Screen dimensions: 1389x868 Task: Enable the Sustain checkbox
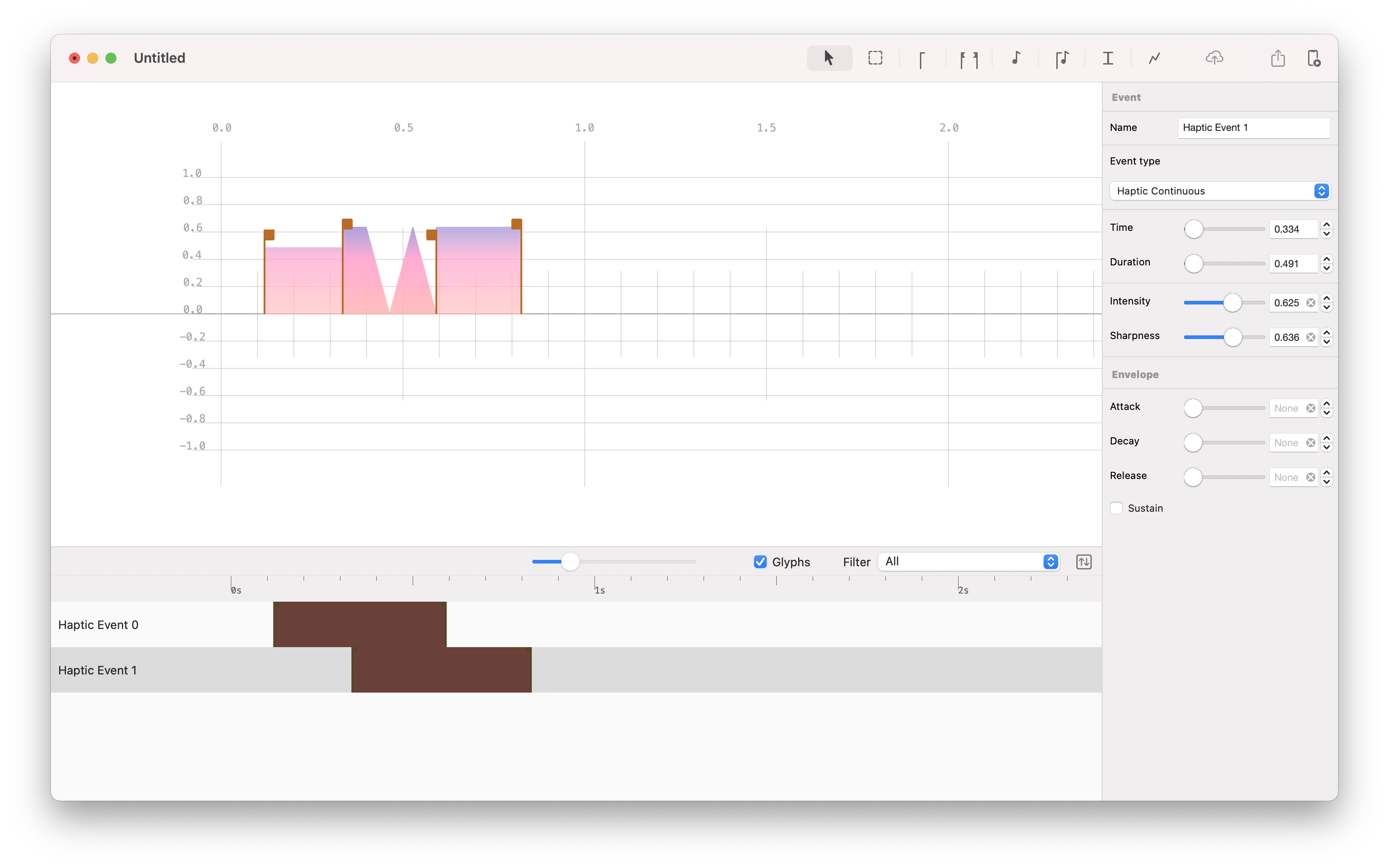coord(1116,508)
